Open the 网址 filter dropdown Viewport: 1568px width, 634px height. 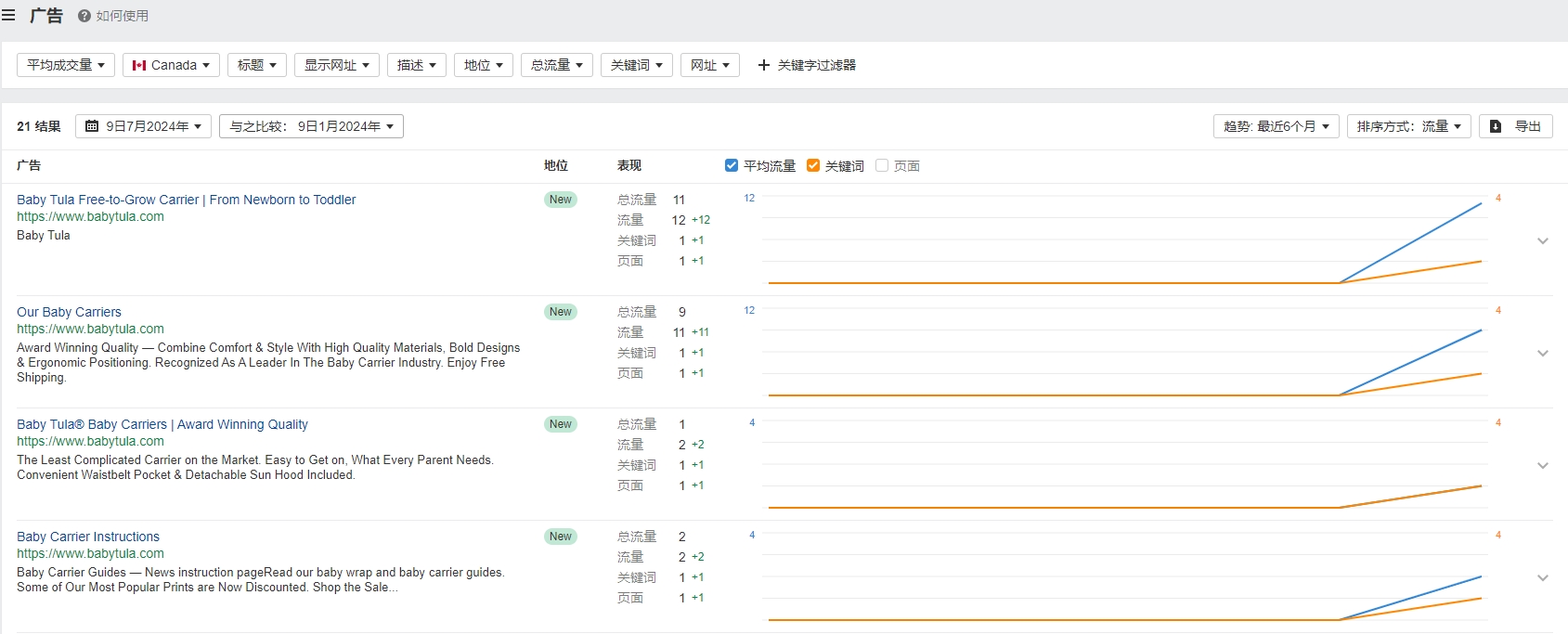(710, 65)
